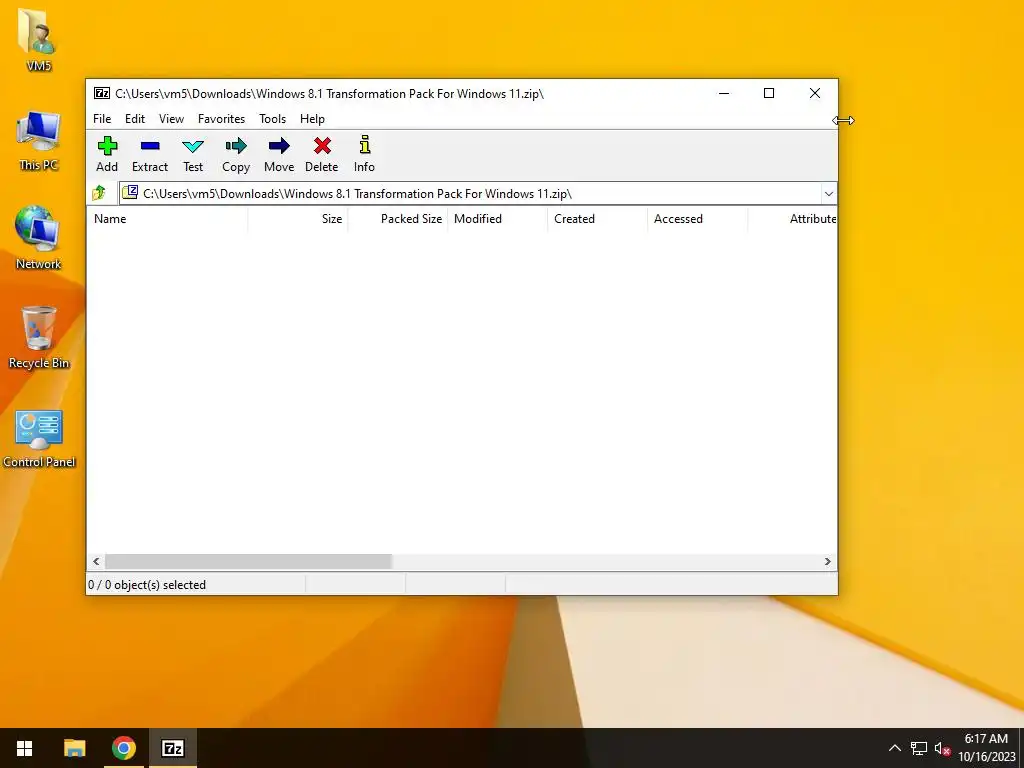Viewport: 1024px width, 768px height.
Task: Click into the address path field
Action: pyautogui.click(x=470, y=193)
